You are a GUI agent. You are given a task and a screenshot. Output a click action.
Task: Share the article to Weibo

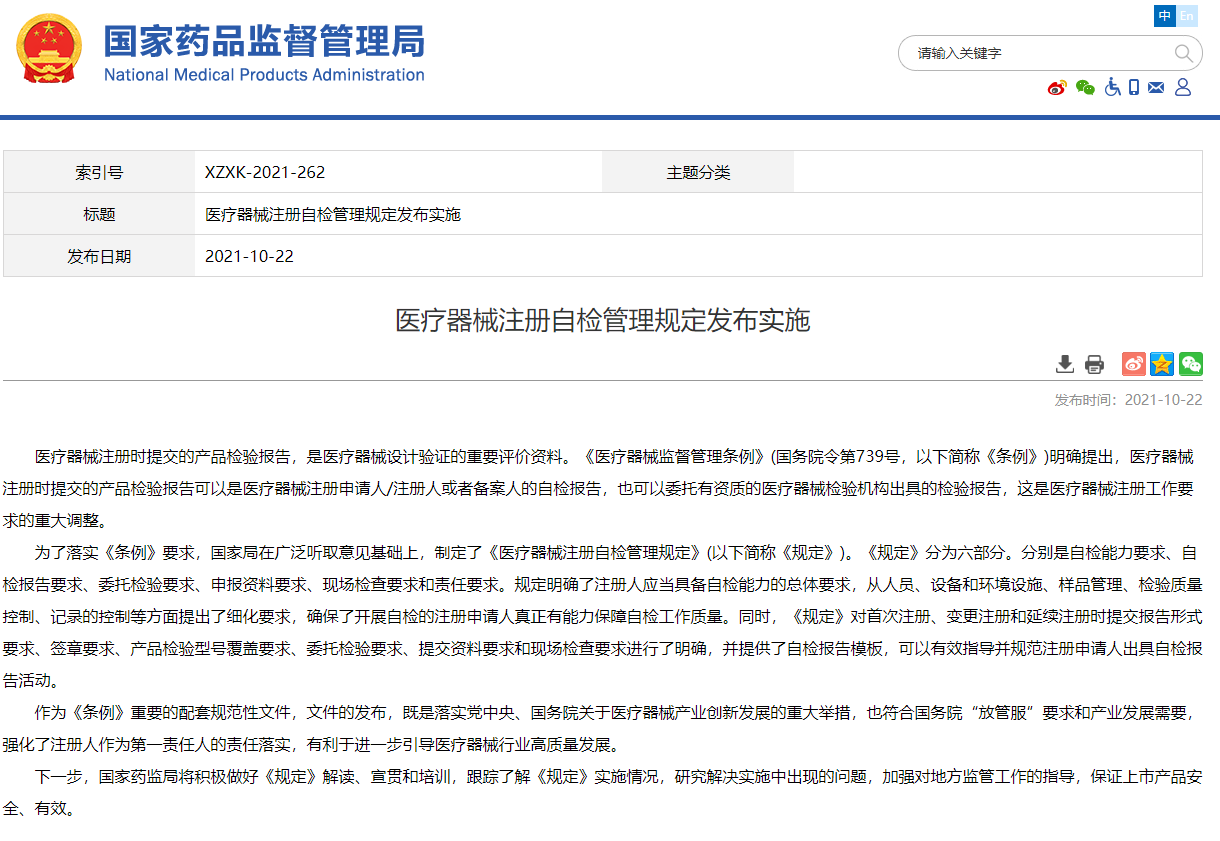[x=1133, y=364]
